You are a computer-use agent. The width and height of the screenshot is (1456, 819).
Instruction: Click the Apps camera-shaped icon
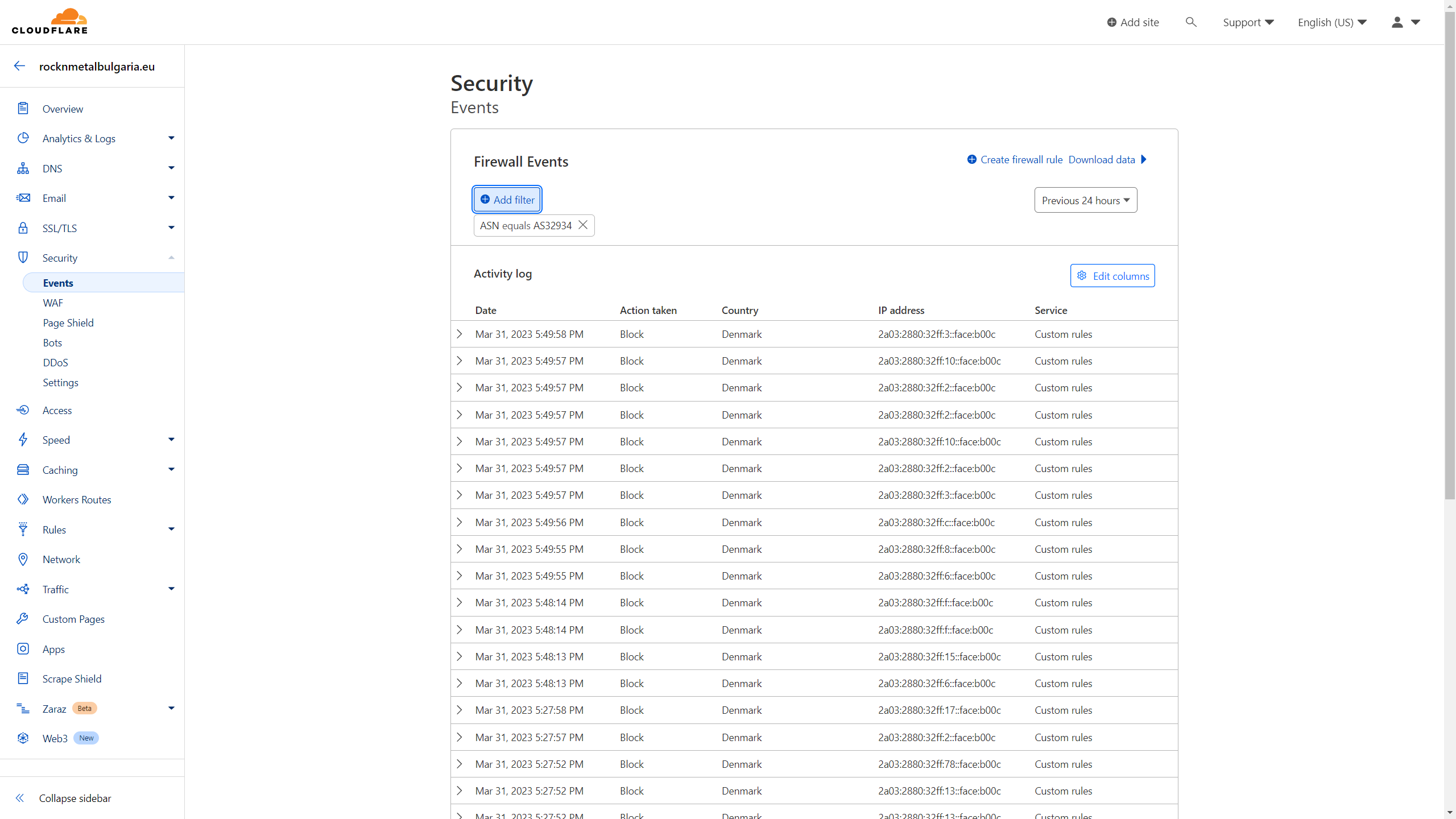pos(23,648)
